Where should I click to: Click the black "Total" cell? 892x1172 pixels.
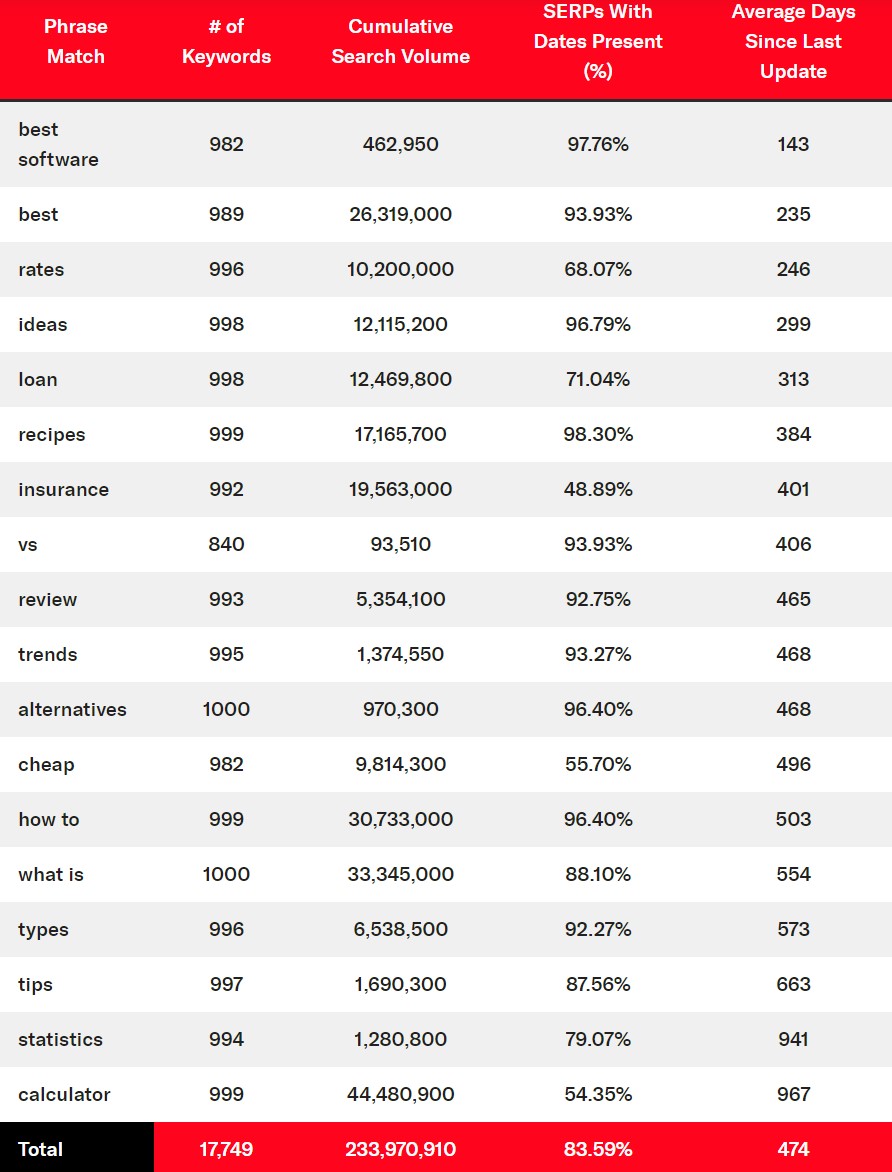coord(41,1149)
